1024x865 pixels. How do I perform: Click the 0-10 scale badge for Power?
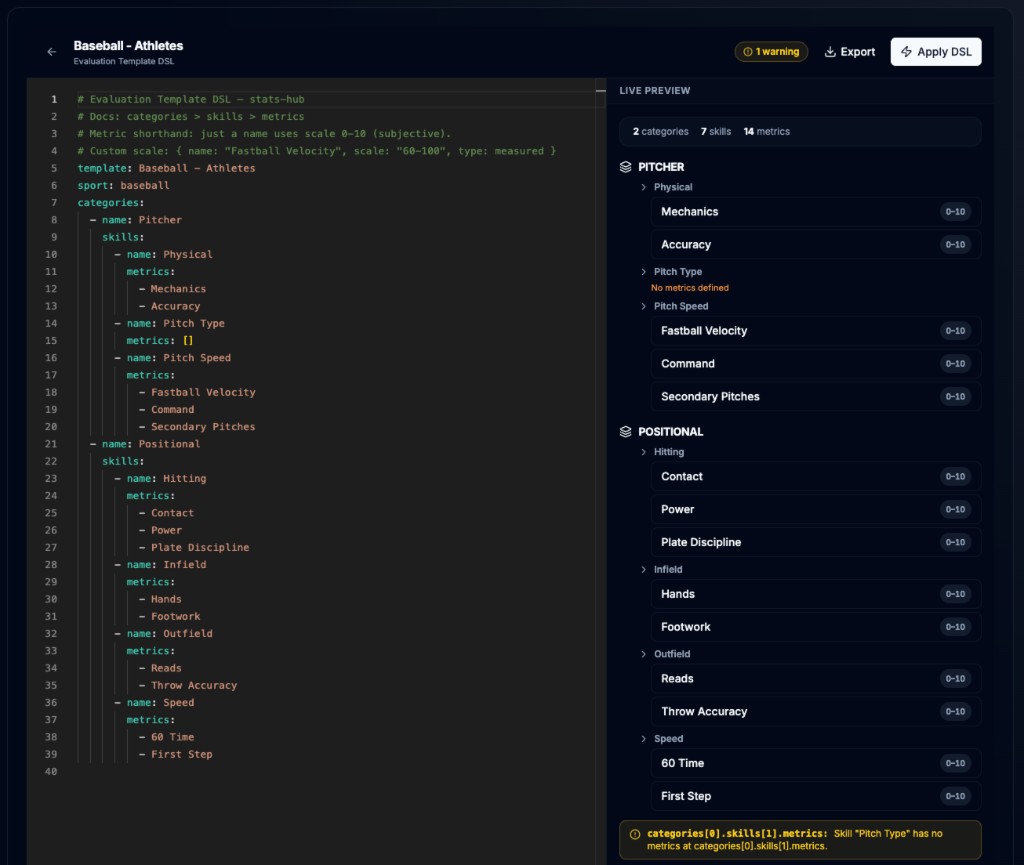[955, 509]
